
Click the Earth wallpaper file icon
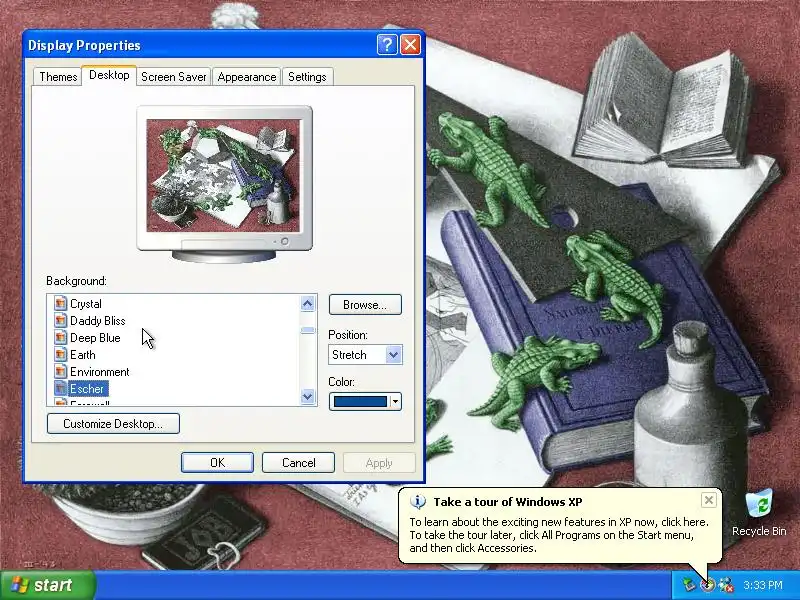coord(60,355)
